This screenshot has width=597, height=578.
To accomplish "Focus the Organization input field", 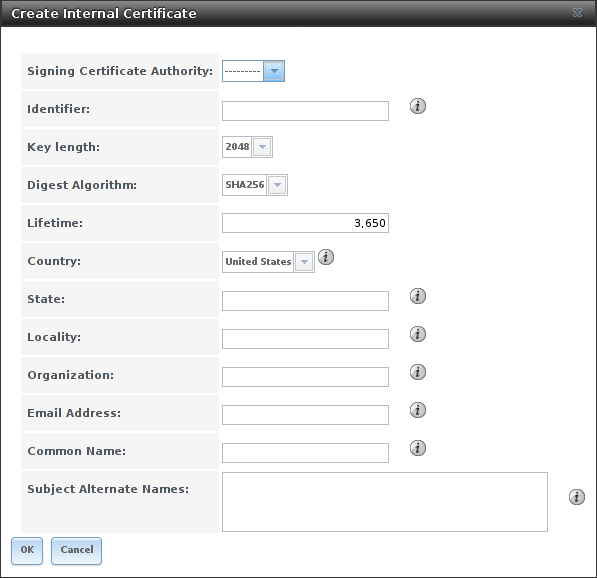I will coord(305,377).
